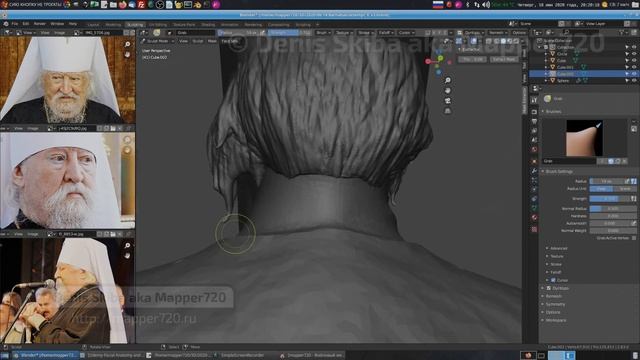Switch to the Shading workspace tab

tap(208, 24)
